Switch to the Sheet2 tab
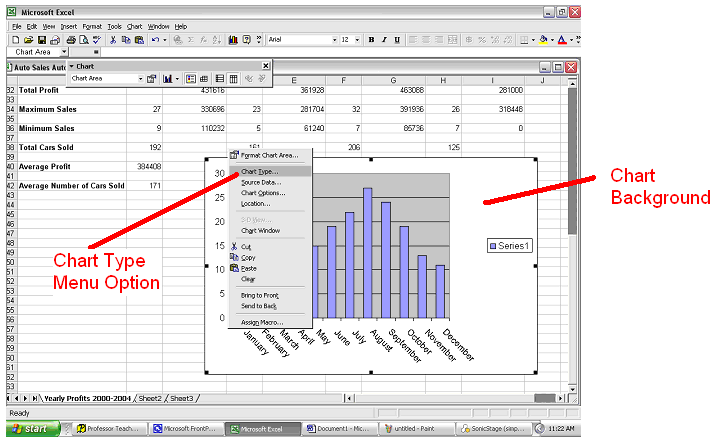Image resolution: width=717 pixels, height=443 pixels. click(149, 398)
